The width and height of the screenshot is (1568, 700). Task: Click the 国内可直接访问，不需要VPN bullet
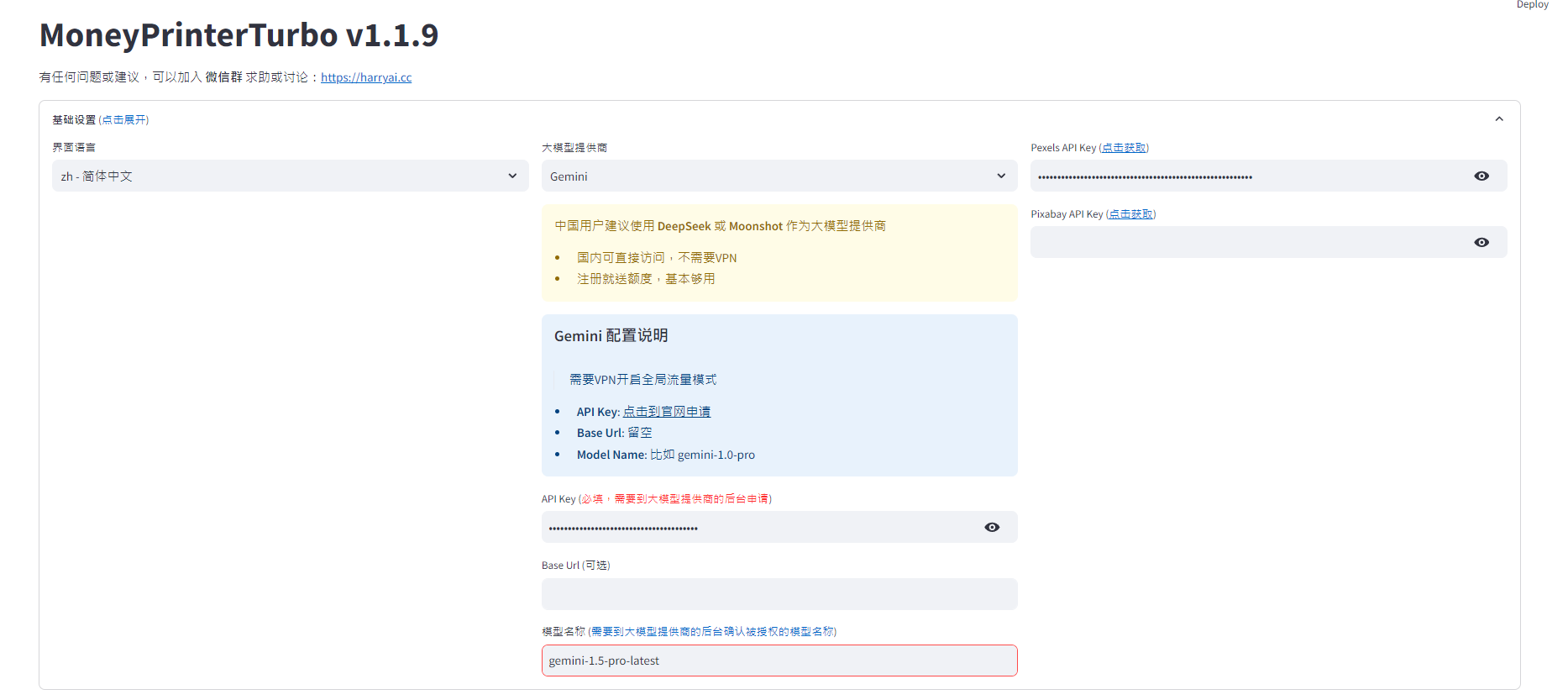657,258
